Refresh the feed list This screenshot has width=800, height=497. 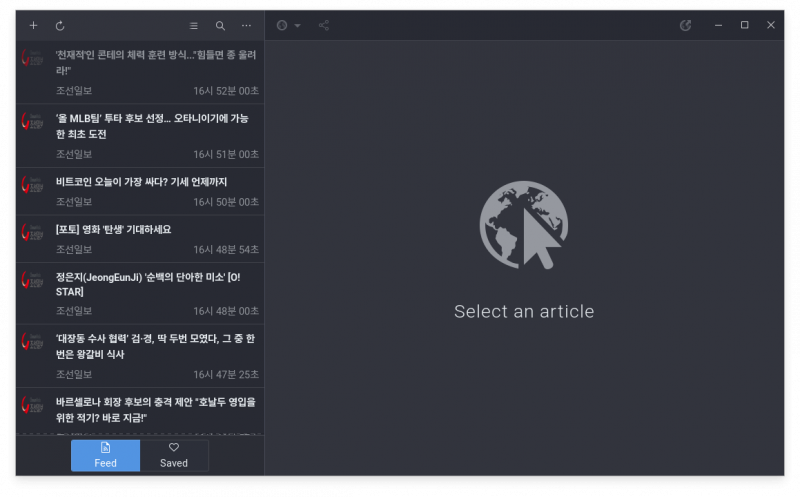coord(60,26)
